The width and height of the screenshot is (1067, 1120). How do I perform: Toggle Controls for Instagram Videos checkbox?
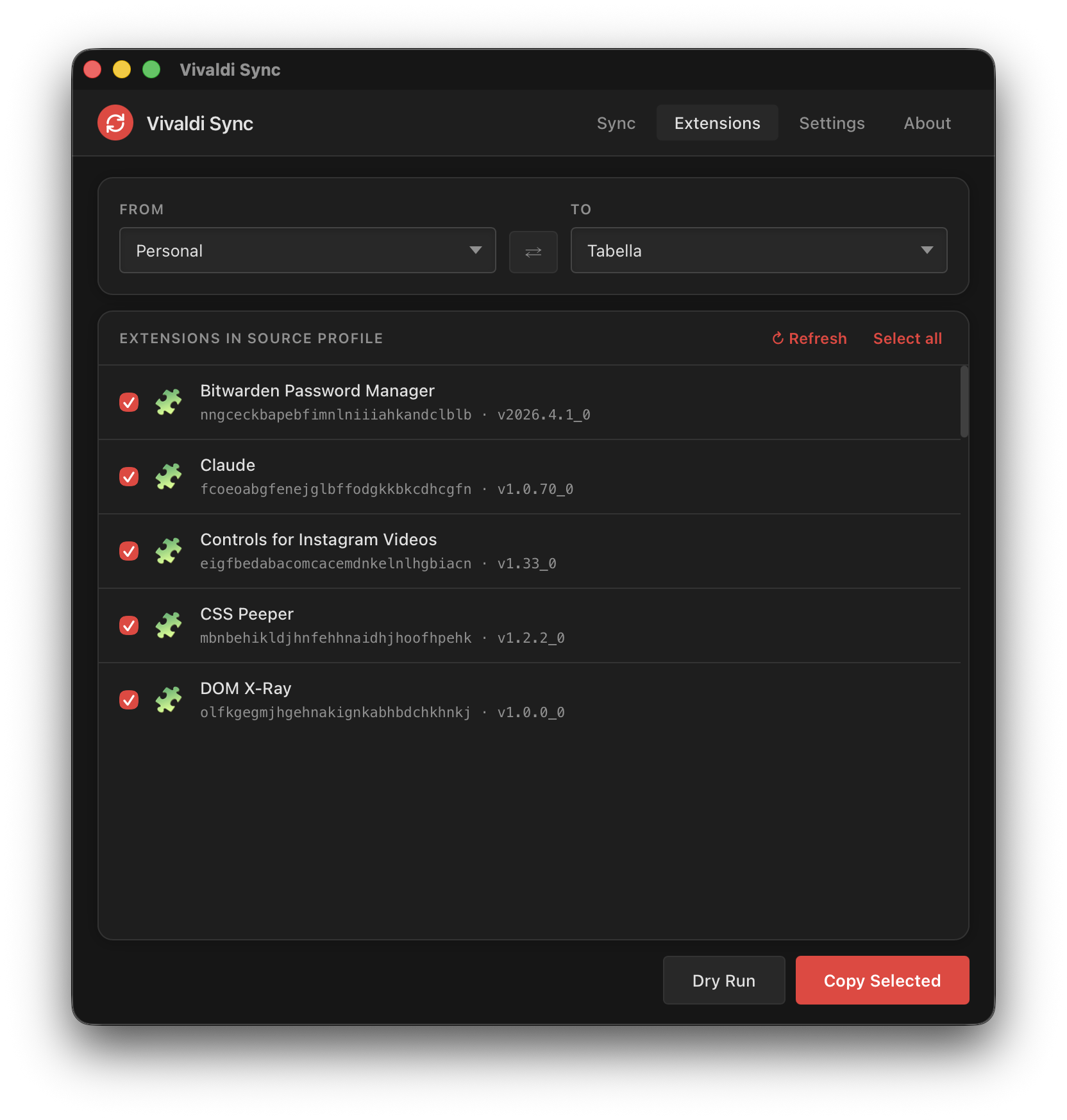click(129, 551)
